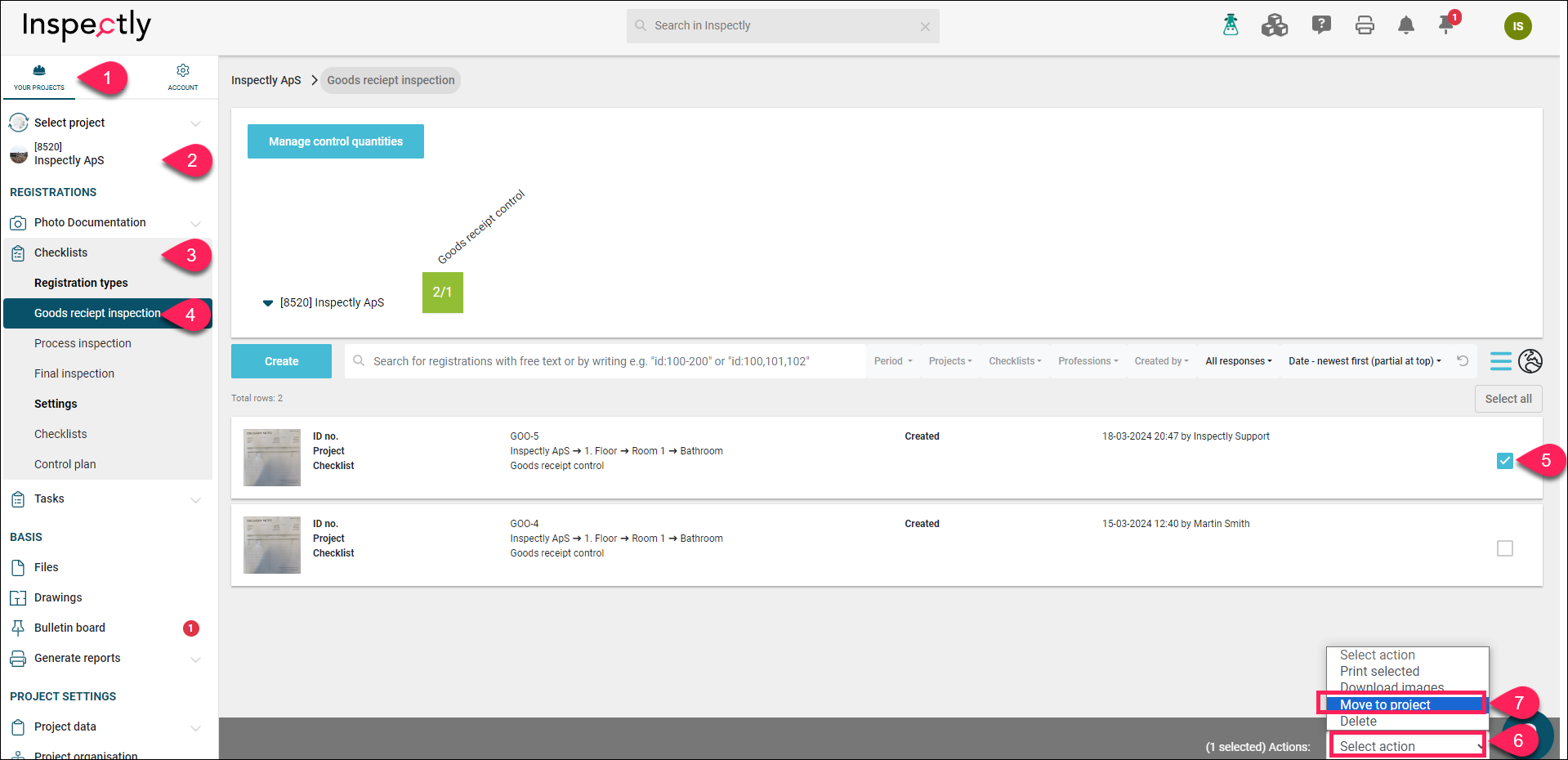This screenshot has height=760, width=1568.
Task: Open the notifications bell icon
Action: pyautogui.click(x=1406, y=25)
